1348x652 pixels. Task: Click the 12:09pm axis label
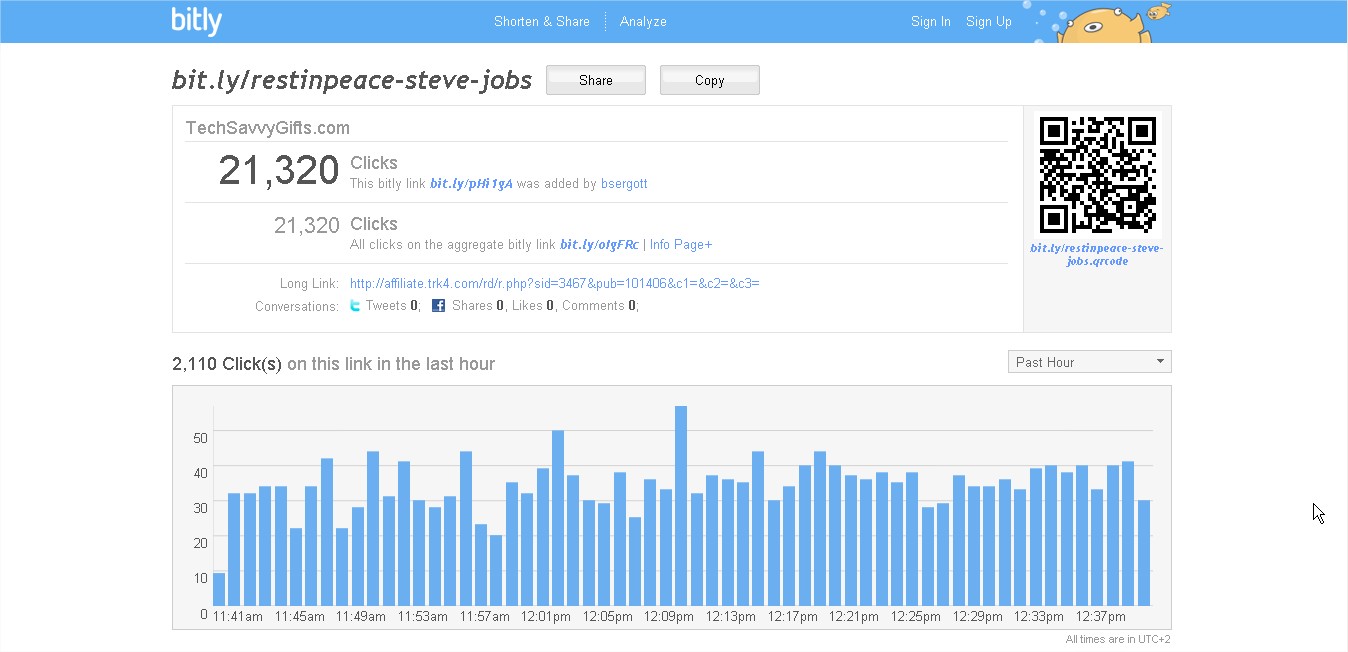click(x=669, y=617)
